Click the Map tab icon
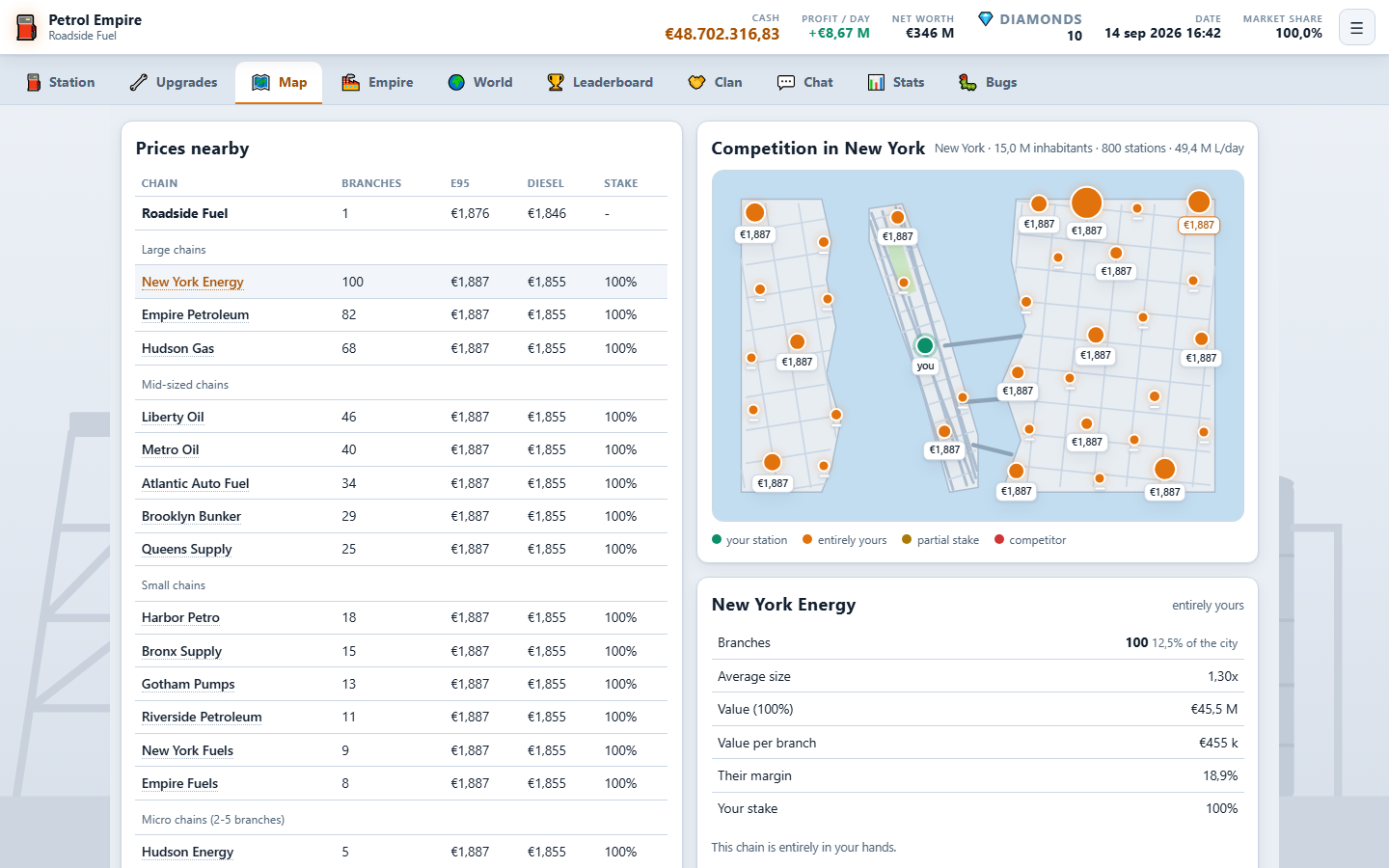1389x868 pixels. [x=260, y=82]
